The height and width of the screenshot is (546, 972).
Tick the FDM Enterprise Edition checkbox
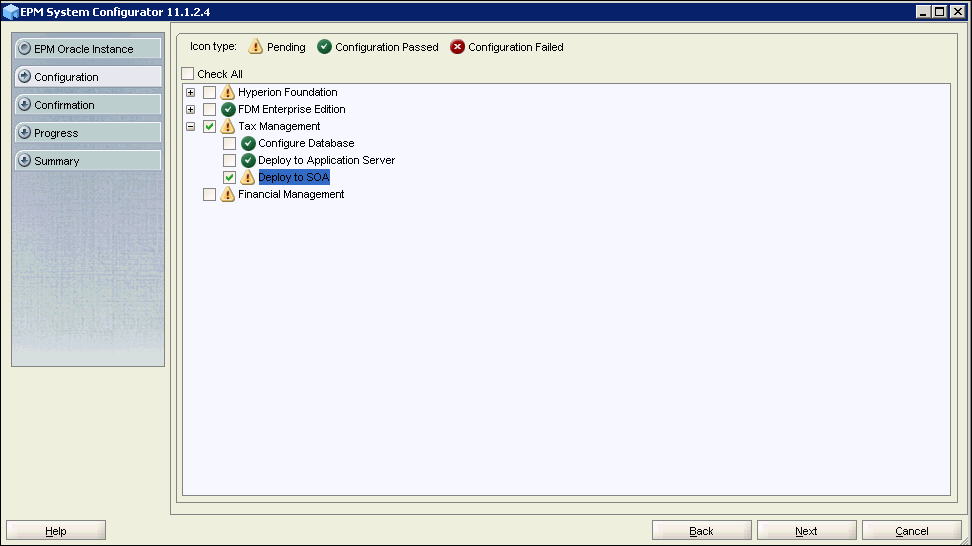(210, 110)
